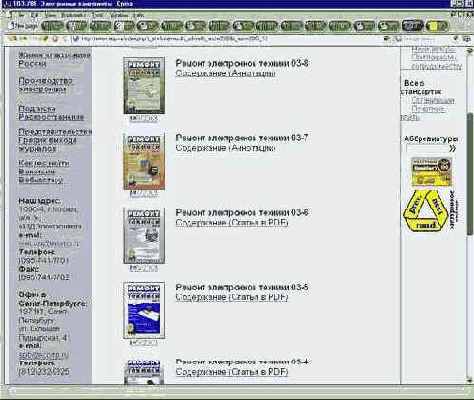
Task: Open the PDF articles link for issue 03-6
Action: [232, 222]
